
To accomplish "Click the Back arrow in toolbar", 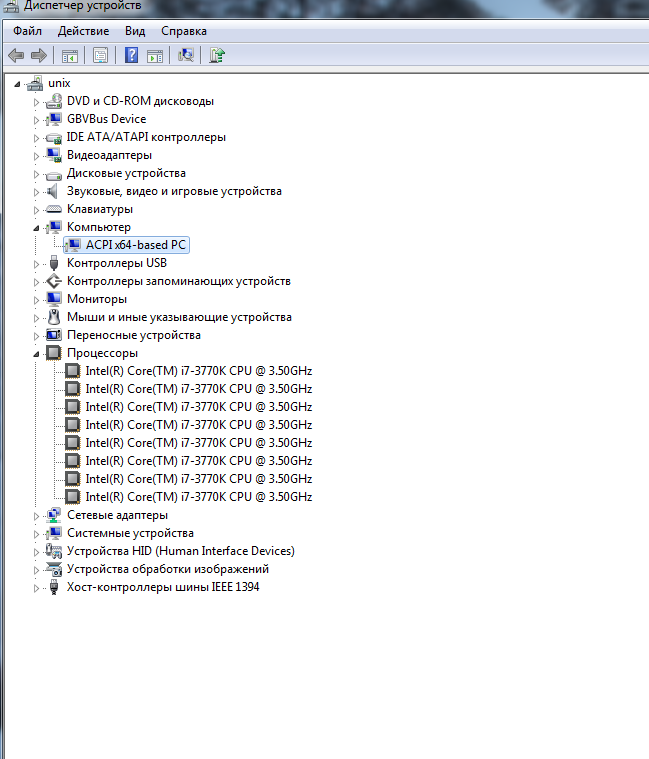I will click(x=16, y=55).
